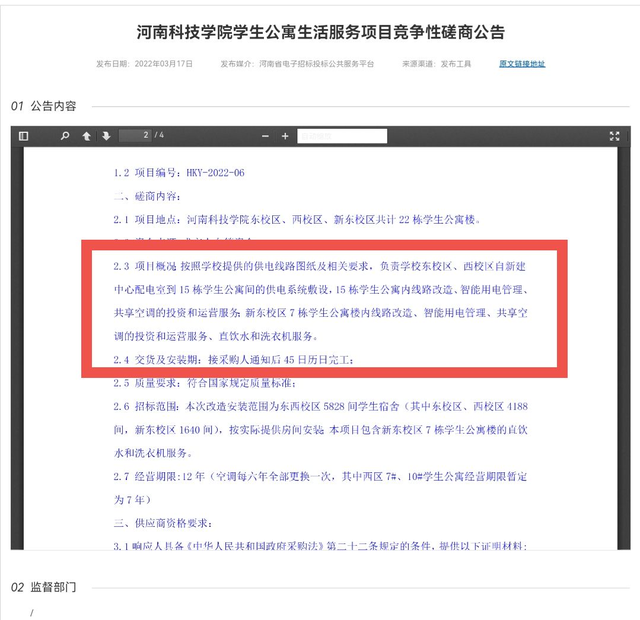Switch PDF viewer to fullscreen mode
This screenshot has width=640, height=620.
click(614, 136)
